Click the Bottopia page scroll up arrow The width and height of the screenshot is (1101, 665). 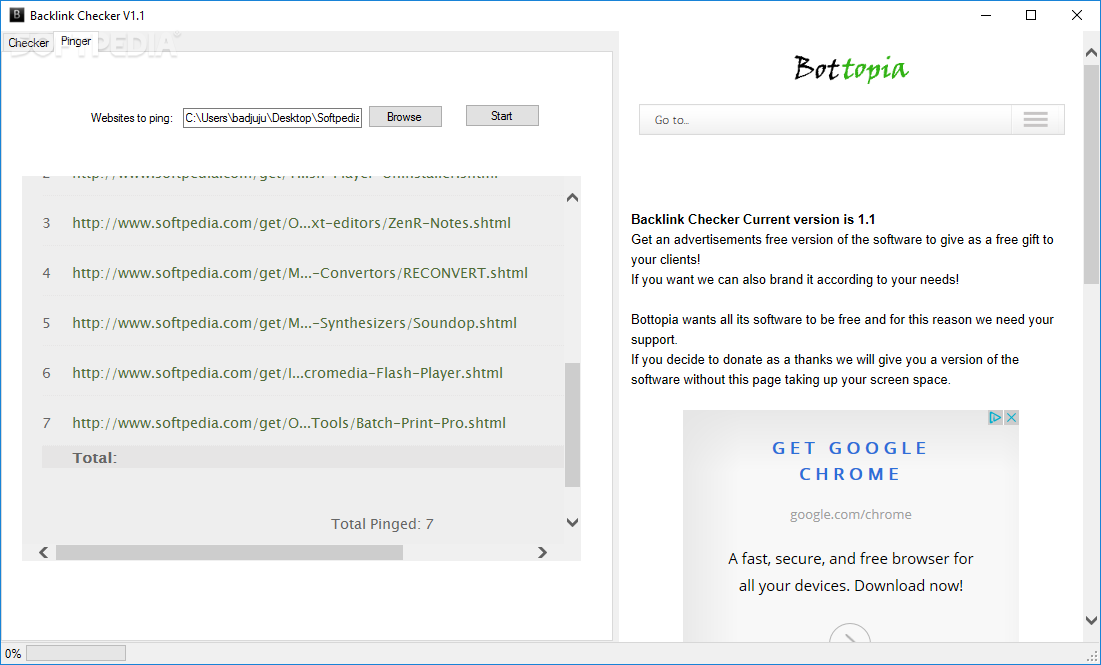coord(1091,53)
